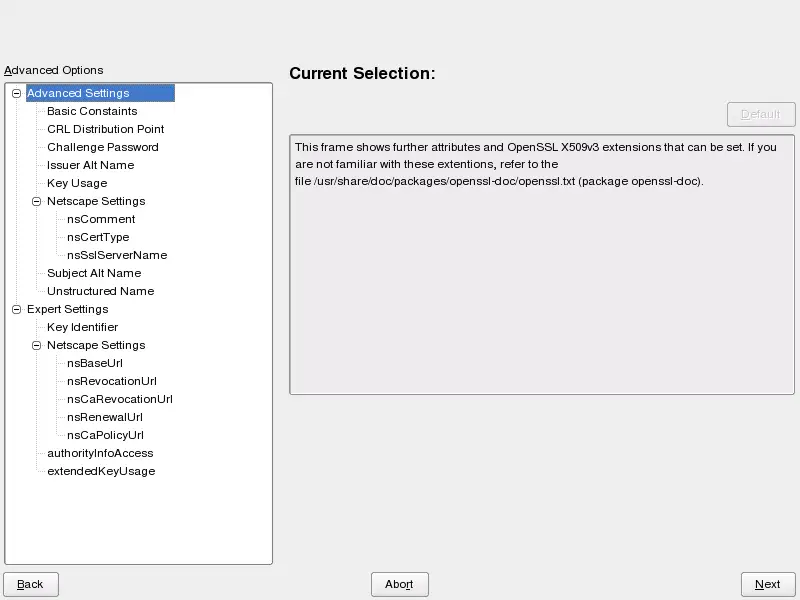Choose the nsRevocationUrl item
The image size is (800, 600).
pyautogui.click(x=112, y=381)
